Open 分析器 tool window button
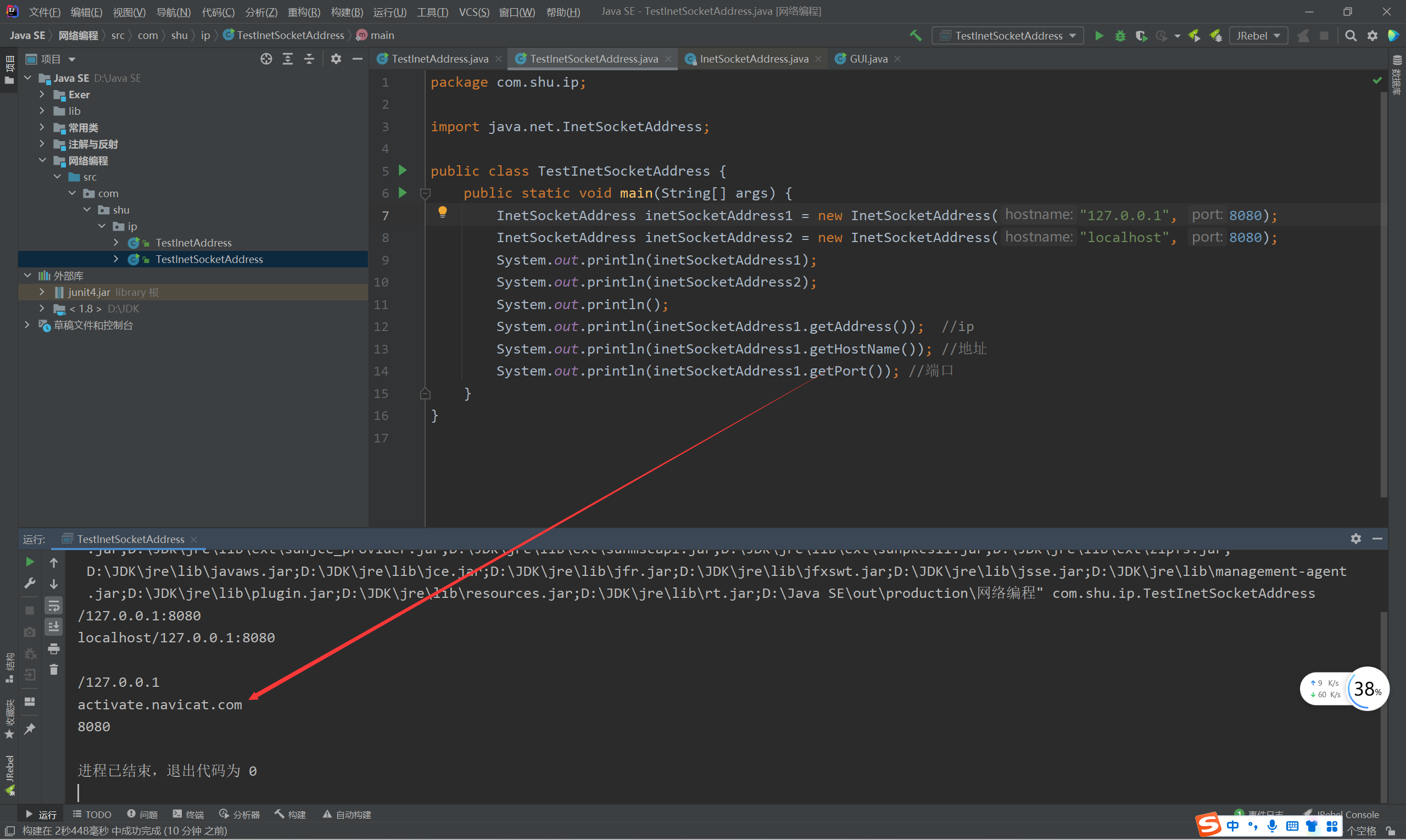 [239, 814]
